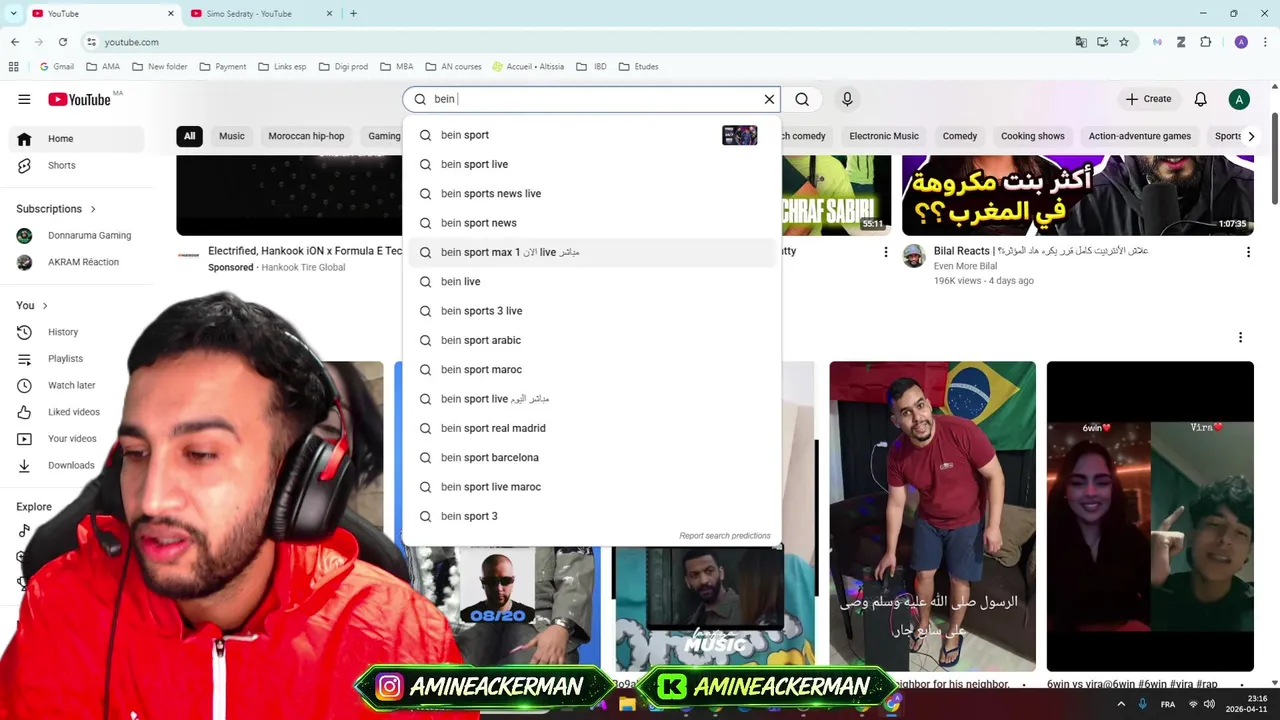This screenshot has width=1280, height=720.
Task: Open Watch later in the sidebar
Action: click(x=75, y=385)
